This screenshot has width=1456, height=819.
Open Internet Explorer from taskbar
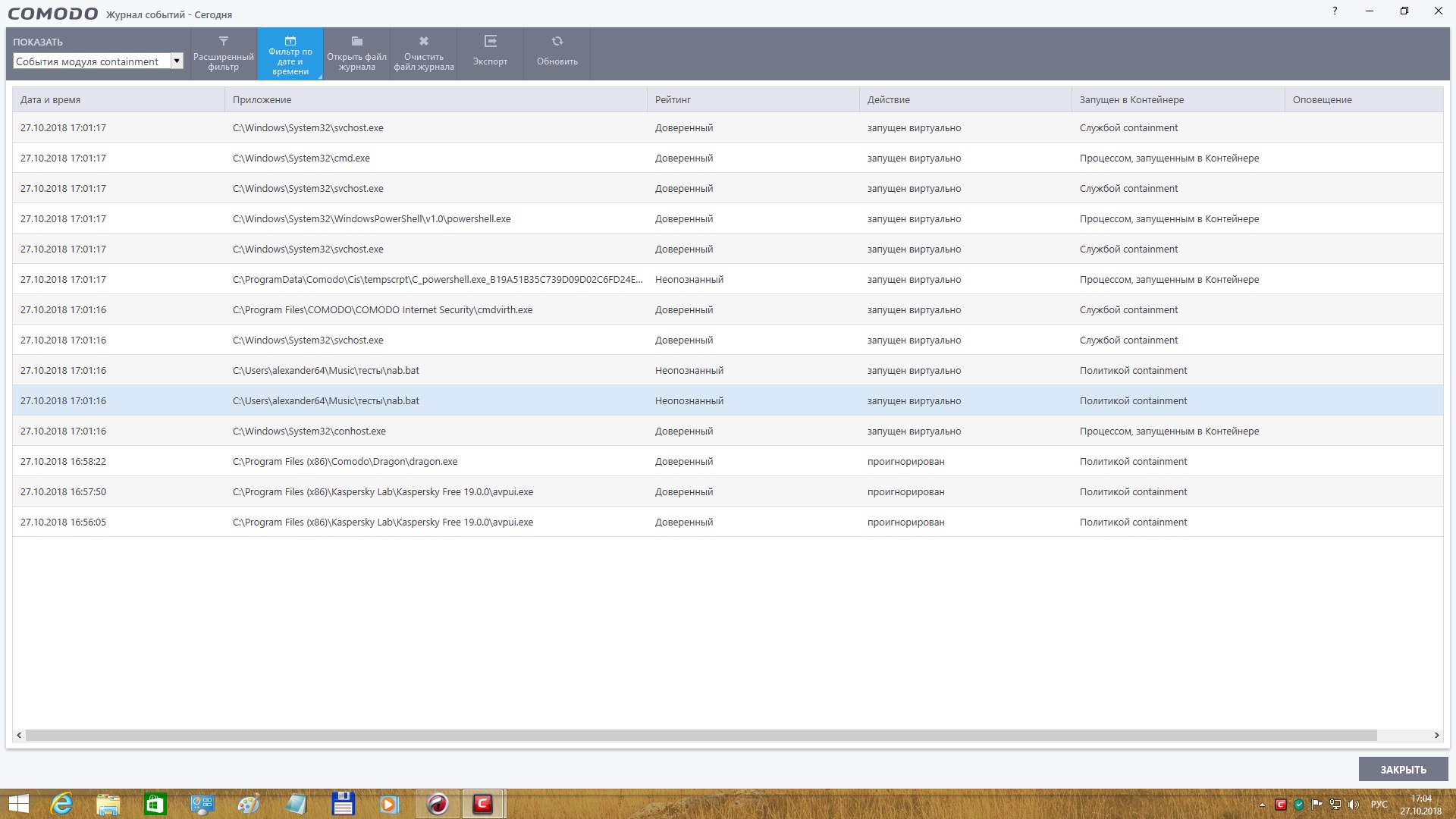coord(61,804)
